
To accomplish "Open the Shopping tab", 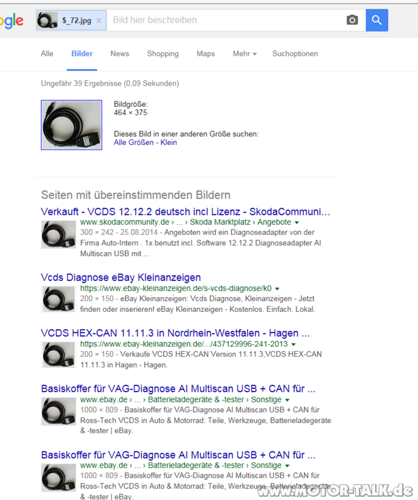I will pyautogui.click(x=163, y=54).
